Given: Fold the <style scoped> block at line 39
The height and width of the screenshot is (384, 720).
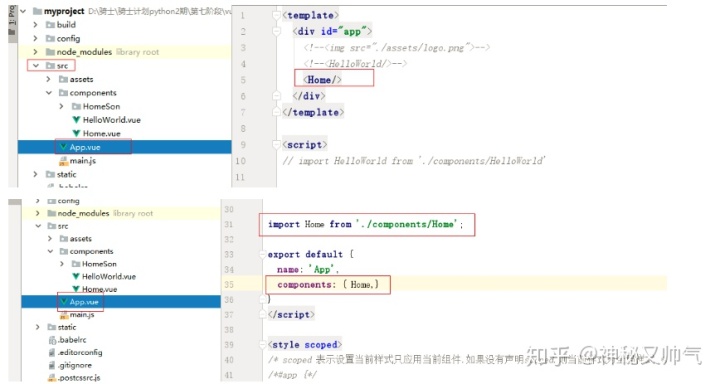Looking at the screenshot, I should click(x=263, y=344).
